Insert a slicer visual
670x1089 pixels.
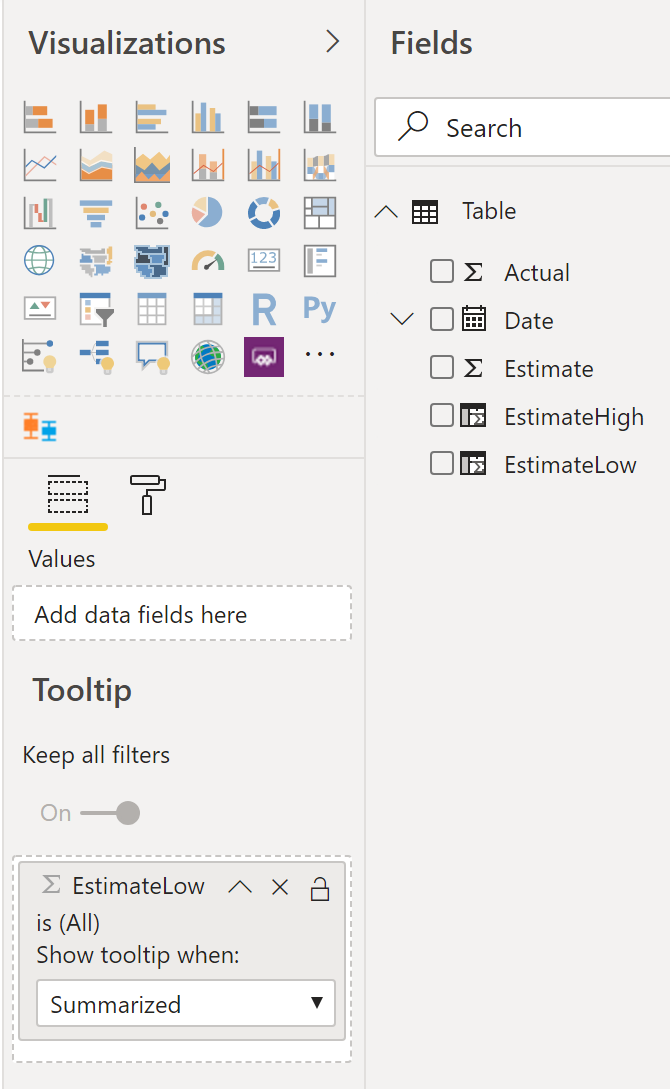(x=96, y=308)
